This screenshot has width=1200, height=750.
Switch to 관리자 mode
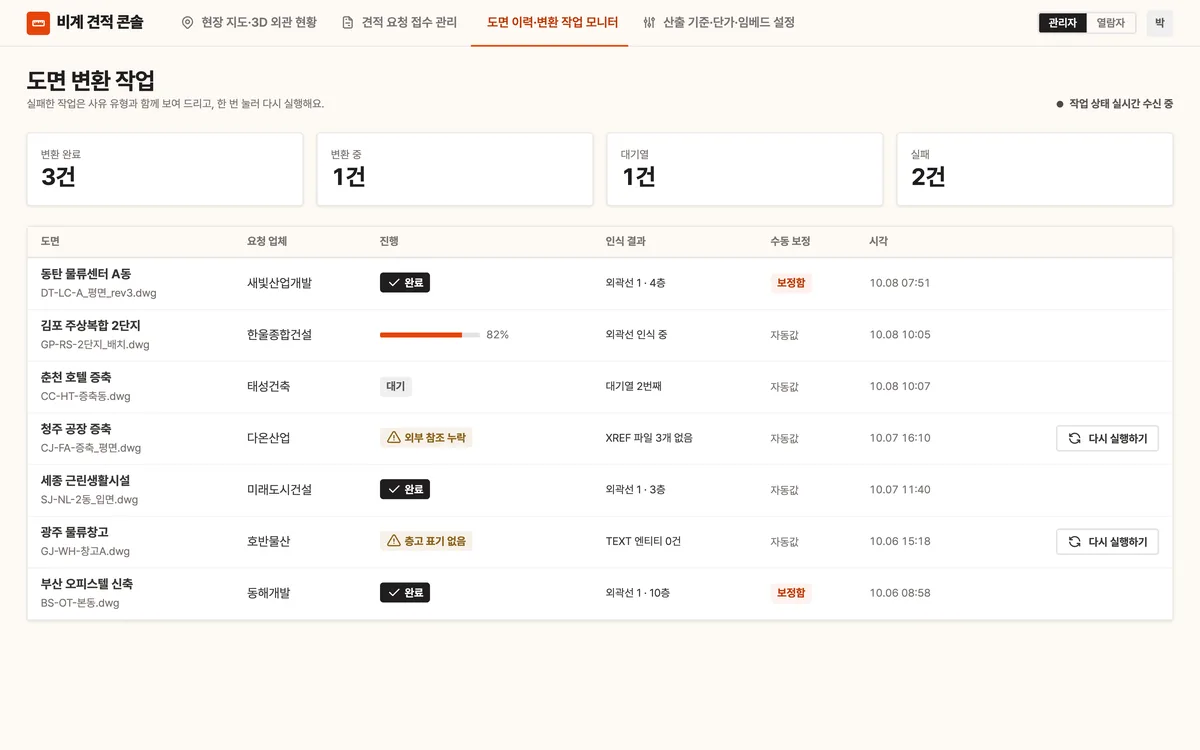(1062, 22)
